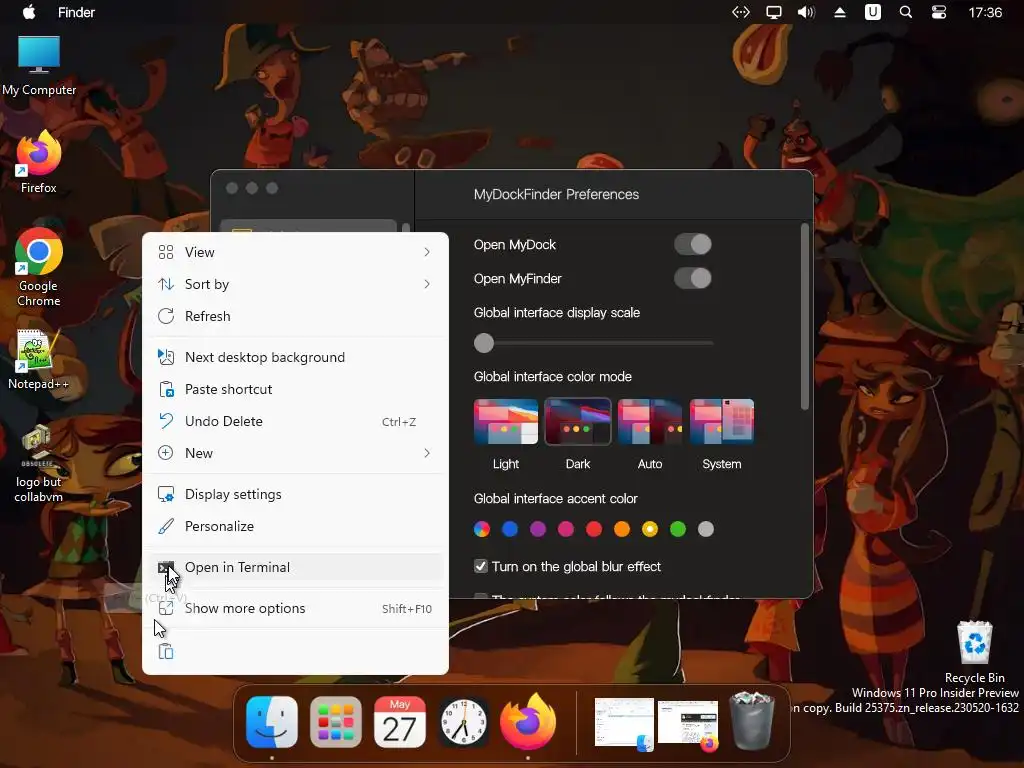Click the eject icon in menu bar
This screenshot has height=768, width=1024.
[840, 12]
